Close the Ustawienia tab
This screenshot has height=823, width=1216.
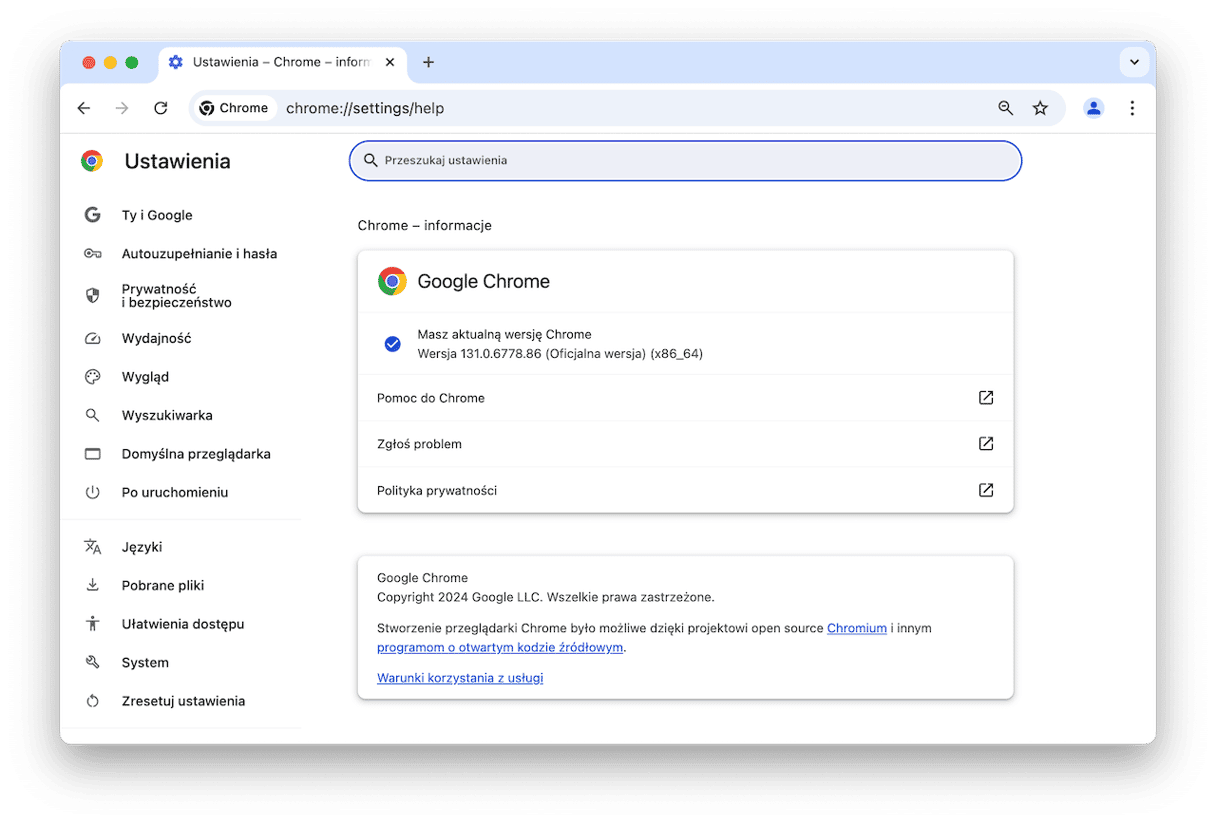[390, 62]
